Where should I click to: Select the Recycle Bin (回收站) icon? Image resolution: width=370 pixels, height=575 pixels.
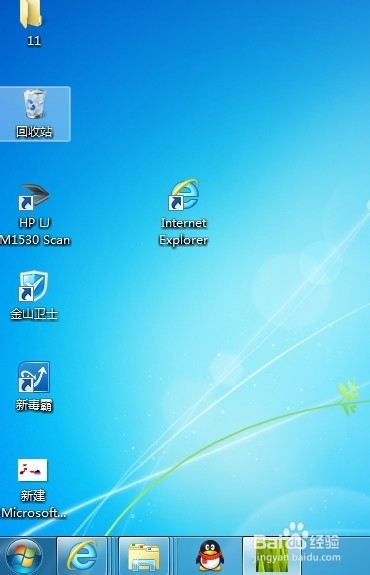coord(35,104)
